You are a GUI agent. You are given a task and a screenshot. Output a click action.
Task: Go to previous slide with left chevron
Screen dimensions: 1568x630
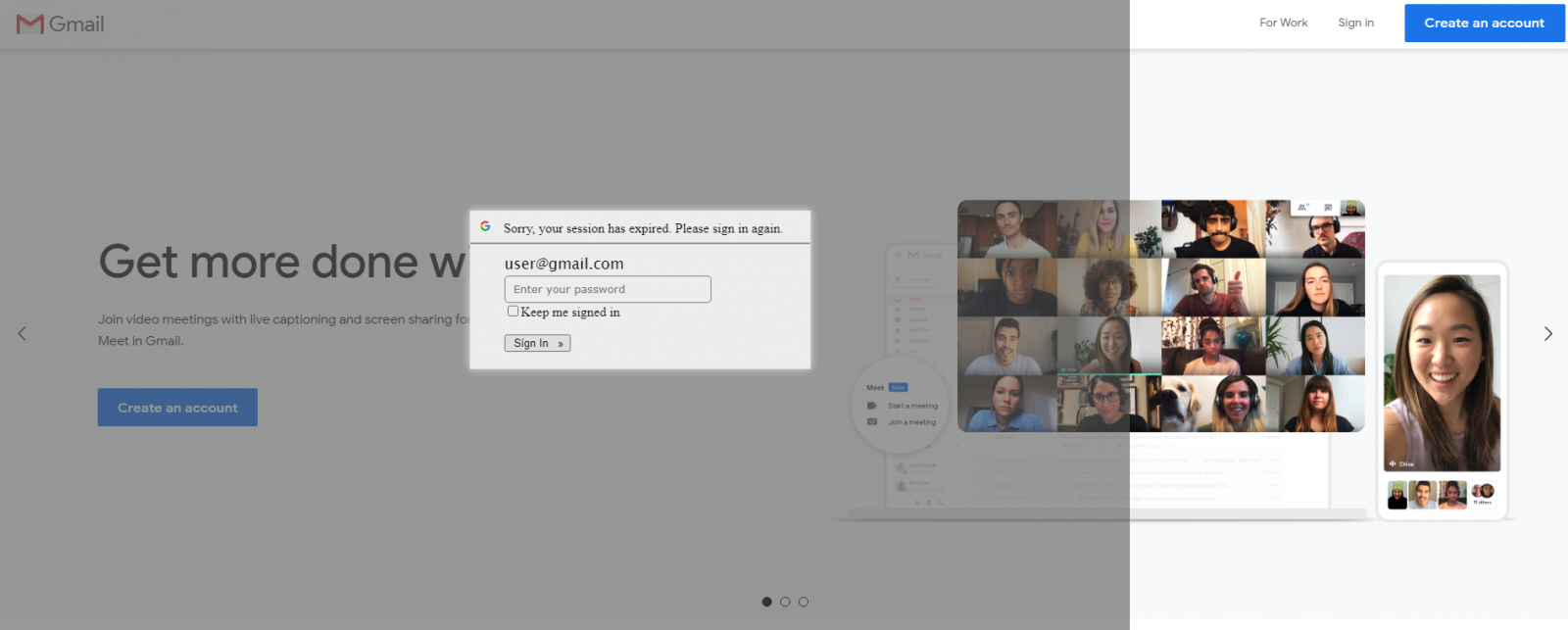point(22,334)
